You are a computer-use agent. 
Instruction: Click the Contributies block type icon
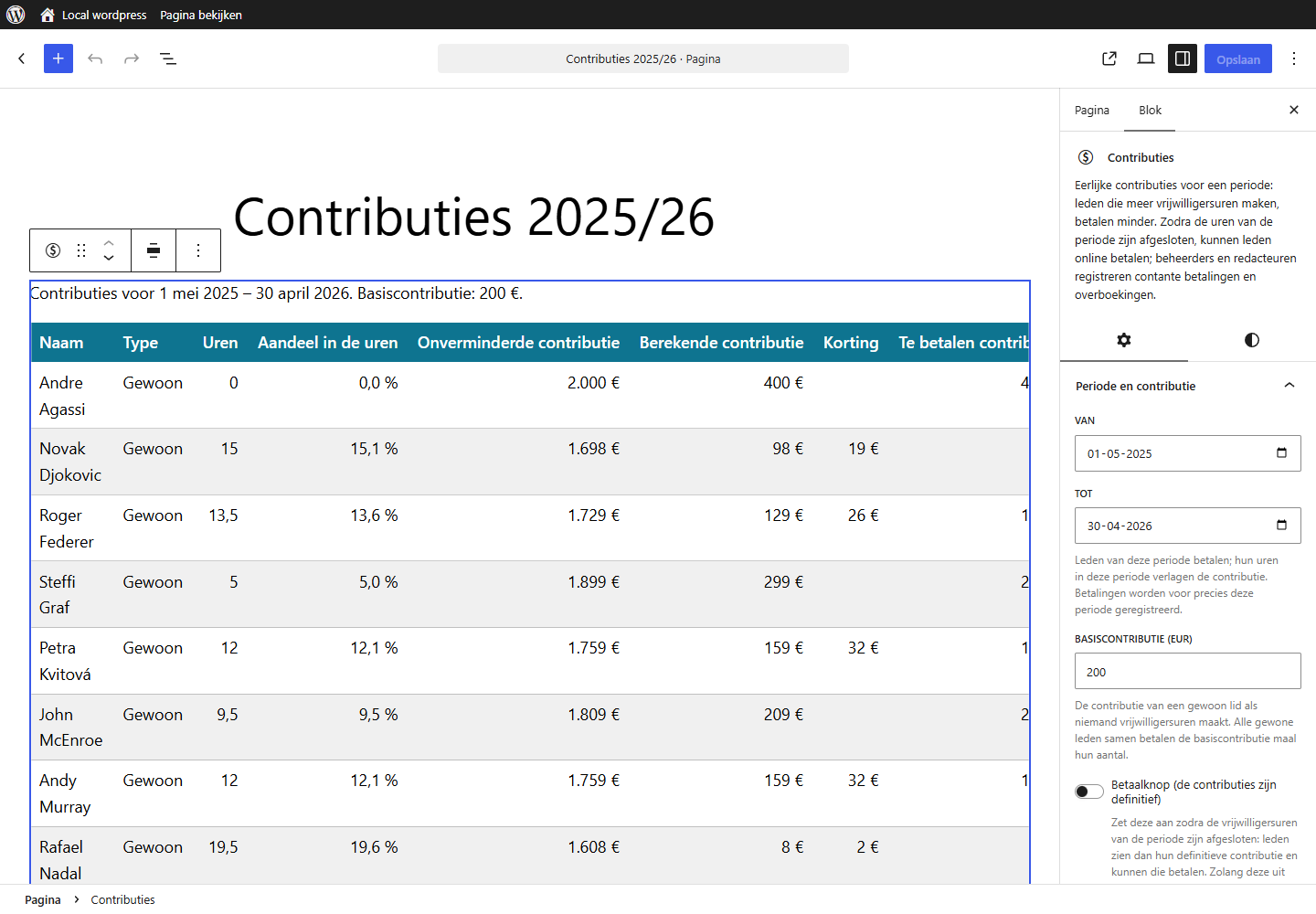coord(53,250)
